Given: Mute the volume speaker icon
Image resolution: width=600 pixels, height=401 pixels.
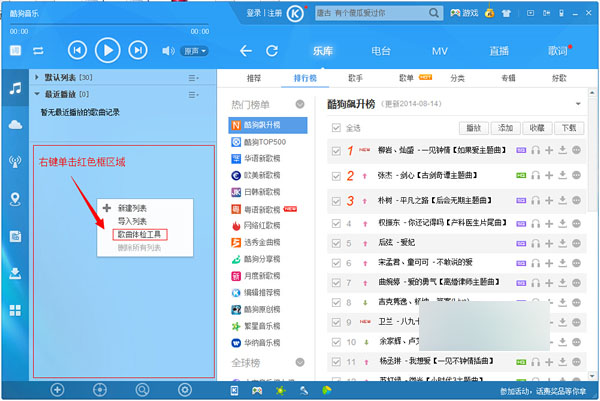Looking at the screenshot, I should coord(168,51).
